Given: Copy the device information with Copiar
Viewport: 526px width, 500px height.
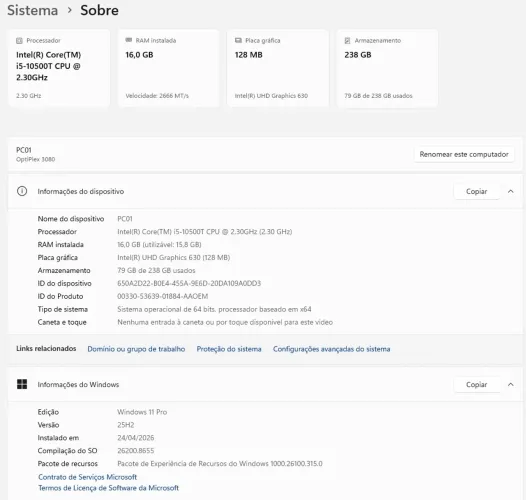Looking at the screenshot, I should coord(476,191).
